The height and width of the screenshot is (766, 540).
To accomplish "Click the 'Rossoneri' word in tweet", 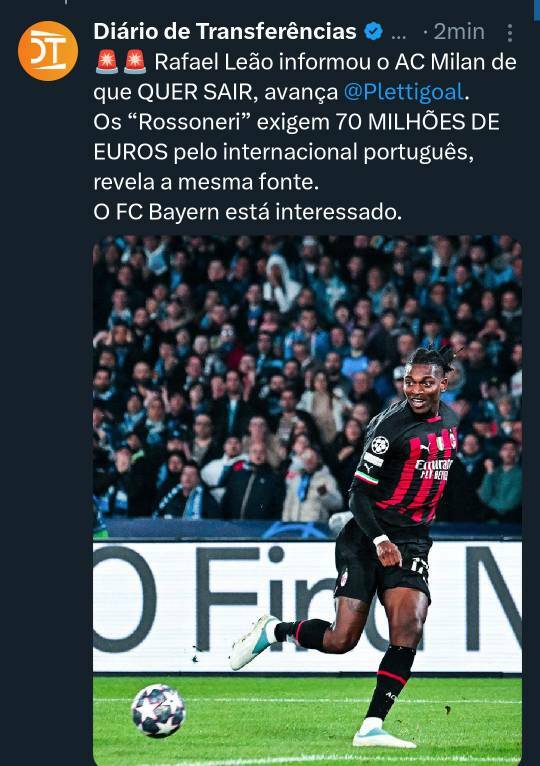I will (x=190, y=122).
